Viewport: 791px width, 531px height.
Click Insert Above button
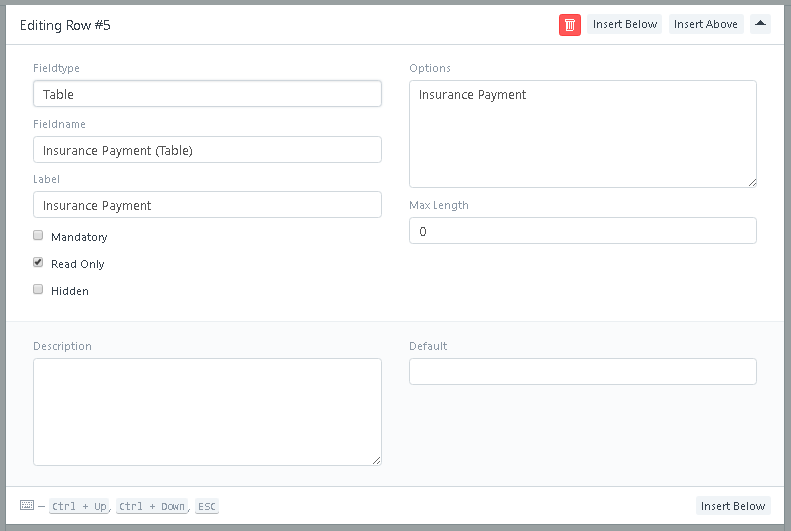(706, 24)
